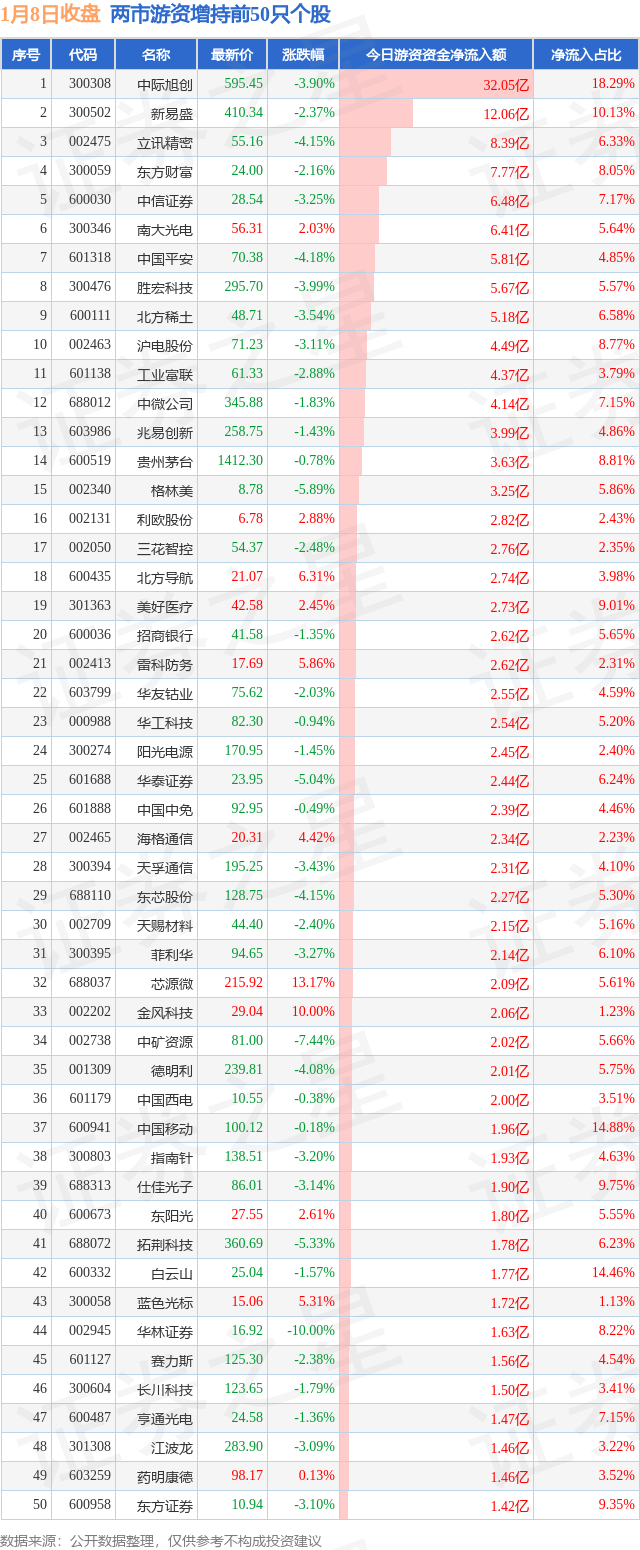Click the 涨跌幅 column header
Viewport: 640px width, 1550px height.
303,55
